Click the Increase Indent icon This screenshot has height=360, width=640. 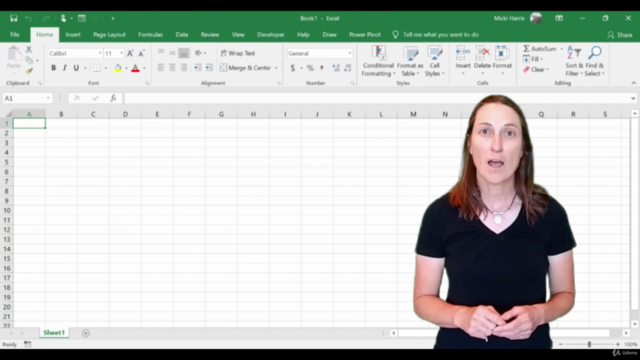pyautogui.click(x=209, y=68)
